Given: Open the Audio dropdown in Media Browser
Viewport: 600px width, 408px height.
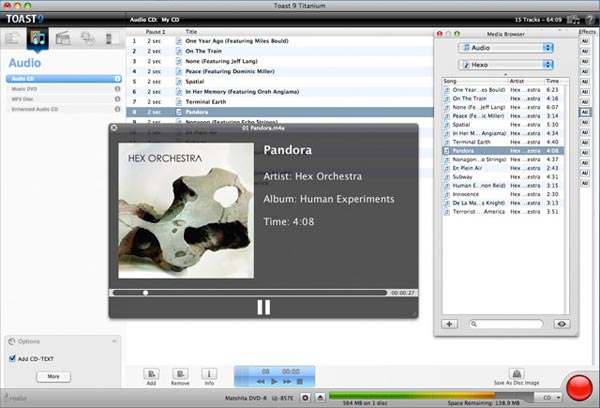Looking at the screenshot, I should tap(505, 47).
